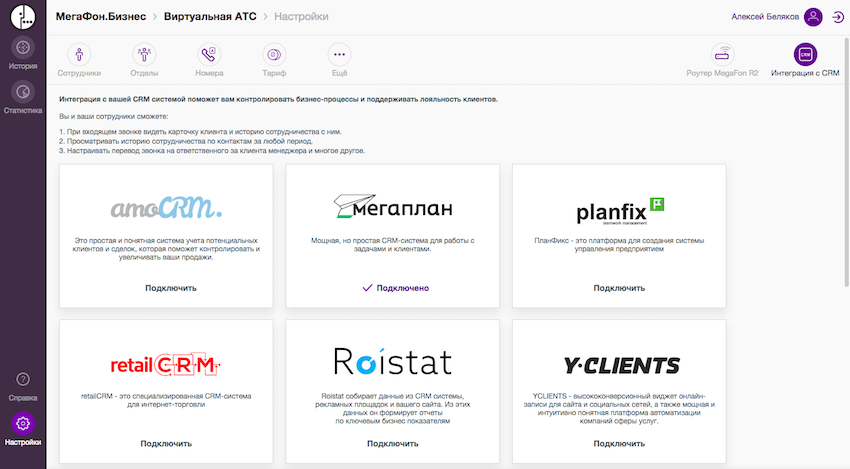Click the 'Интеграция с вашей CRM системой' heading
Viewport: 850px width, 469px height.
tap(278, 99)
